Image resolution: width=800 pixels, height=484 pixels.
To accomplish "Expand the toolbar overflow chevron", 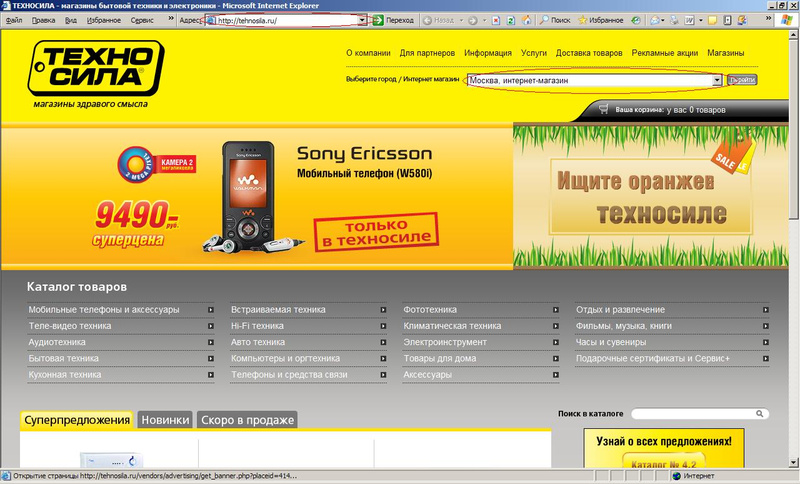I will click(x=768, y=19).
